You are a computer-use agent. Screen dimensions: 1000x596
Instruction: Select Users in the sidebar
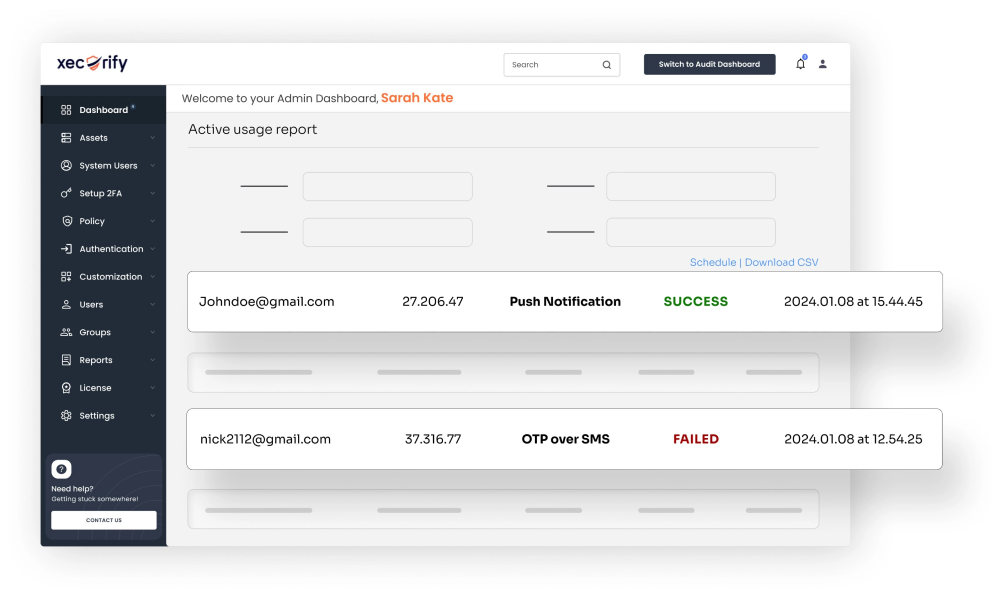click(x=91, y=305)
